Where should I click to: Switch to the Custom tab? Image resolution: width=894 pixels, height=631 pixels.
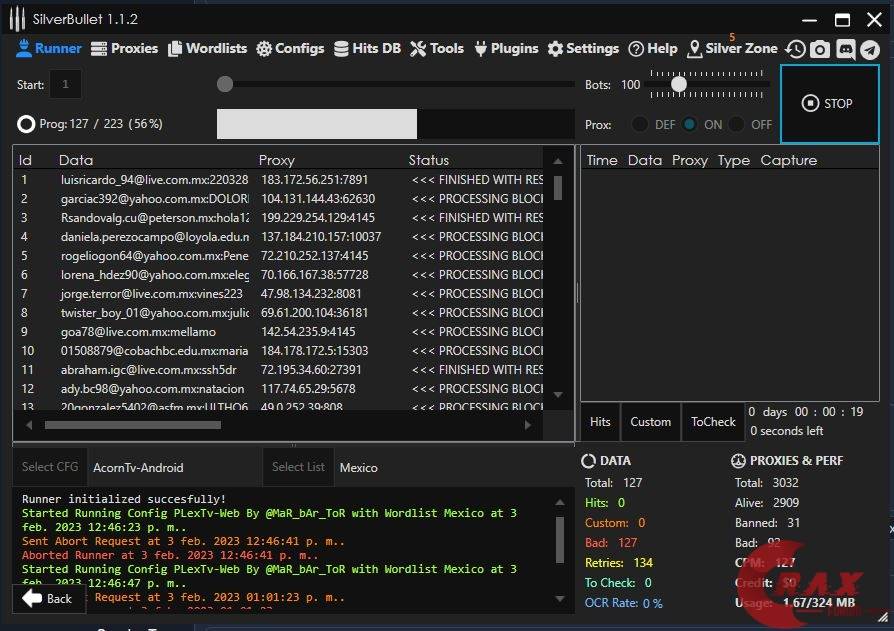(x=650, y=422)
